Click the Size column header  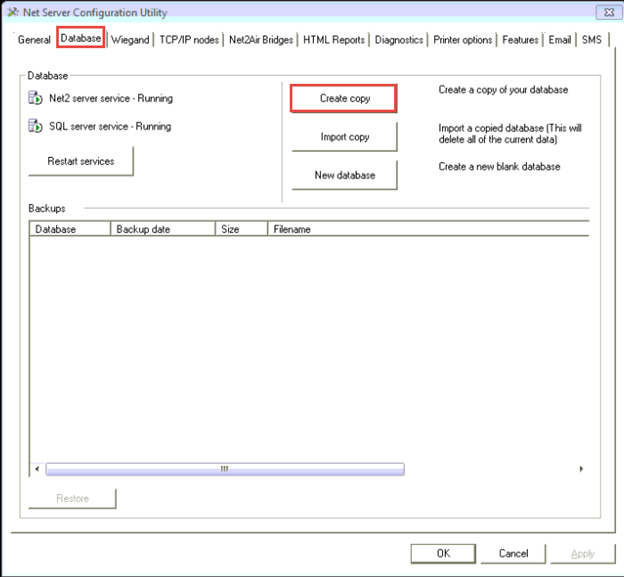point(241,229)
